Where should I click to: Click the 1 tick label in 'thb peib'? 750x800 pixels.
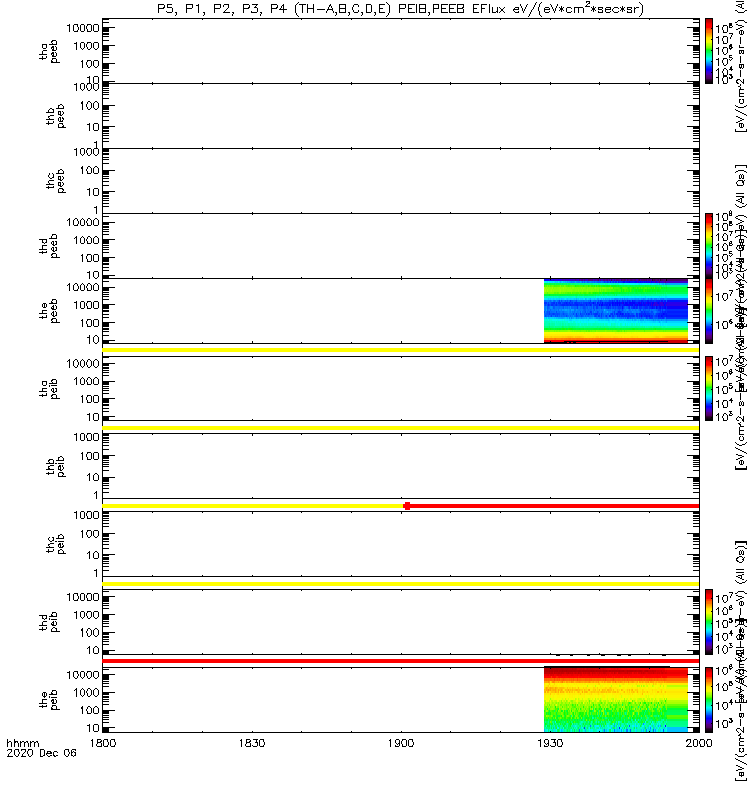point(96,495)
